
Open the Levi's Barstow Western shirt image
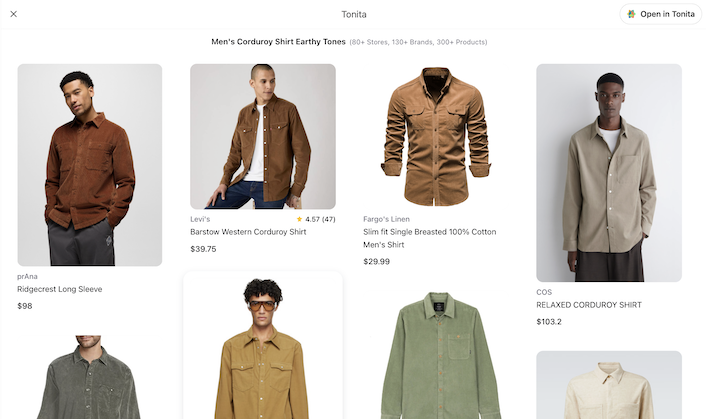263,136
